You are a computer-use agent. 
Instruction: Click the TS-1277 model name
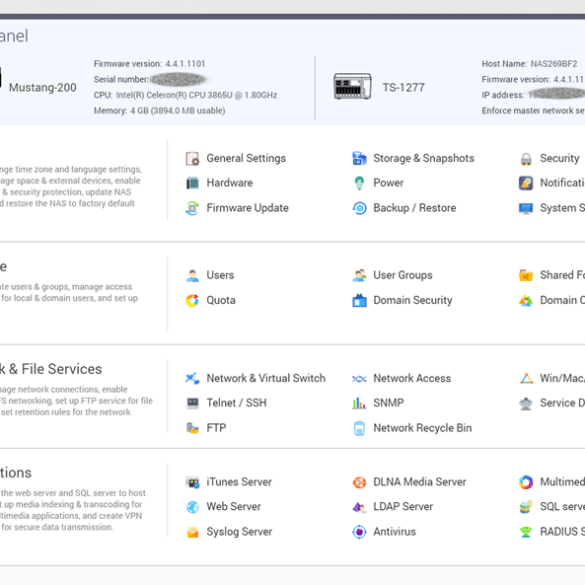404,88
